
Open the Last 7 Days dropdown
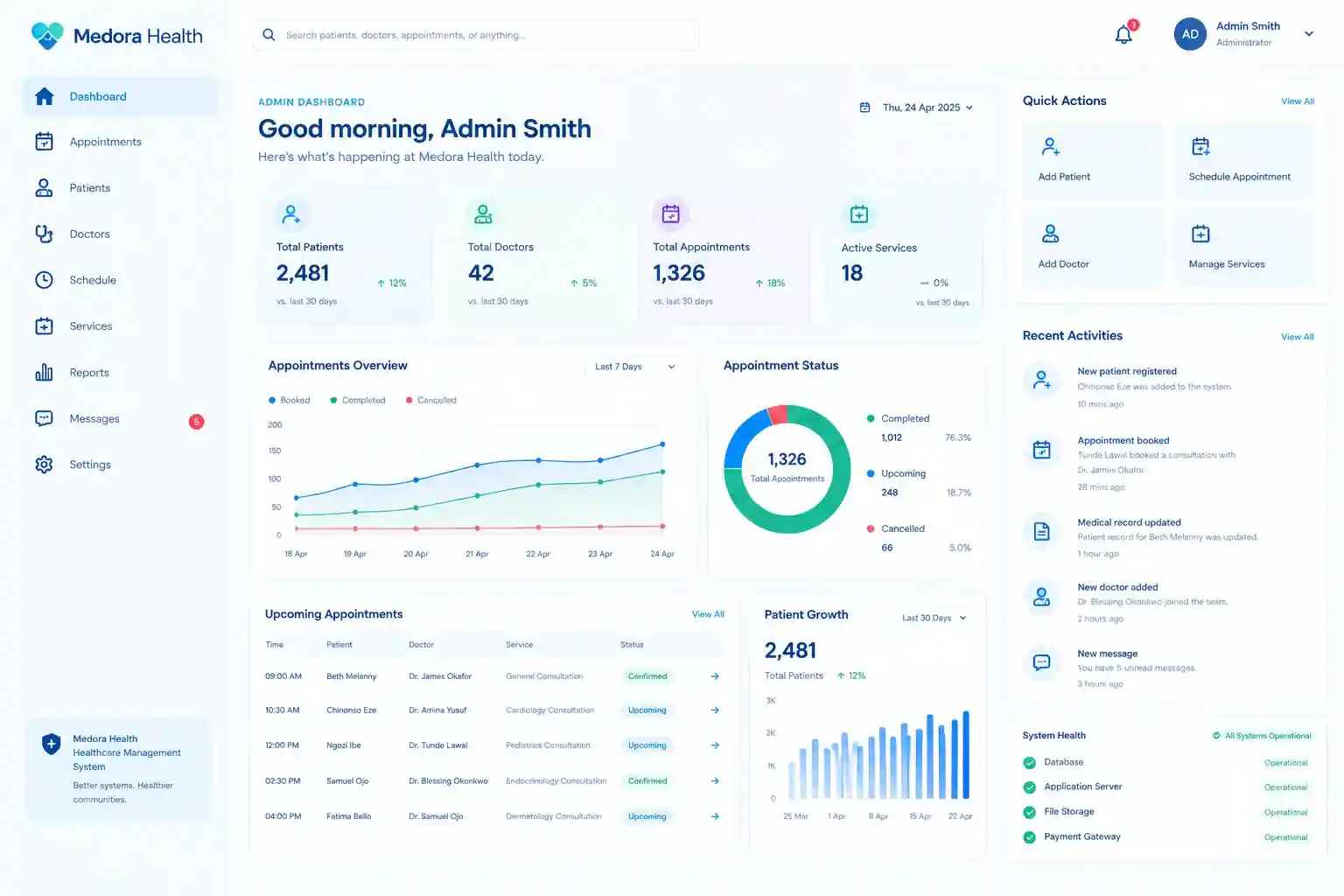click(634, 367)
